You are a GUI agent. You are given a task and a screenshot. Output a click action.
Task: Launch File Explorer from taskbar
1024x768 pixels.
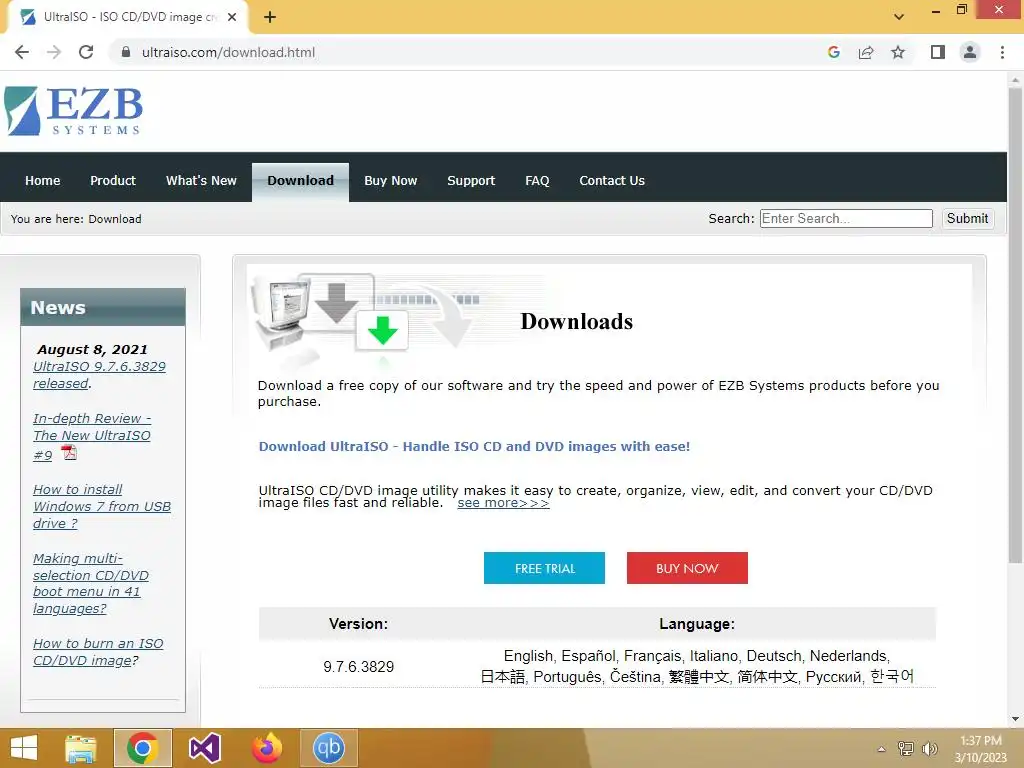click(80, 748)
